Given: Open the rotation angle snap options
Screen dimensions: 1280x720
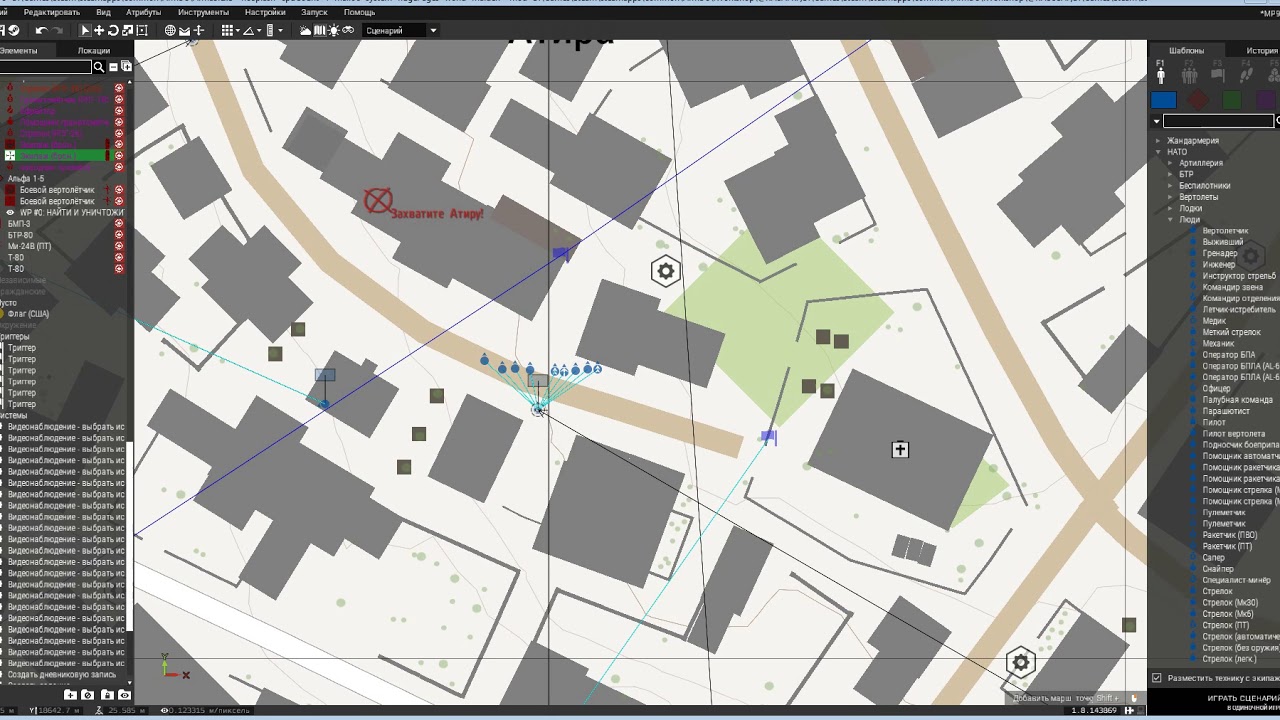Looking at the screenshot, I should point(253,31).
